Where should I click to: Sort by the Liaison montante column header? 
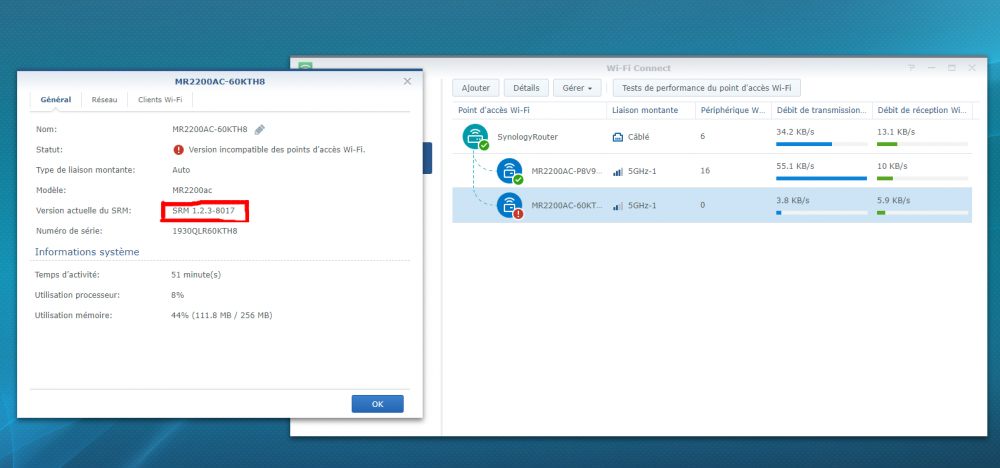click(651, 110)
